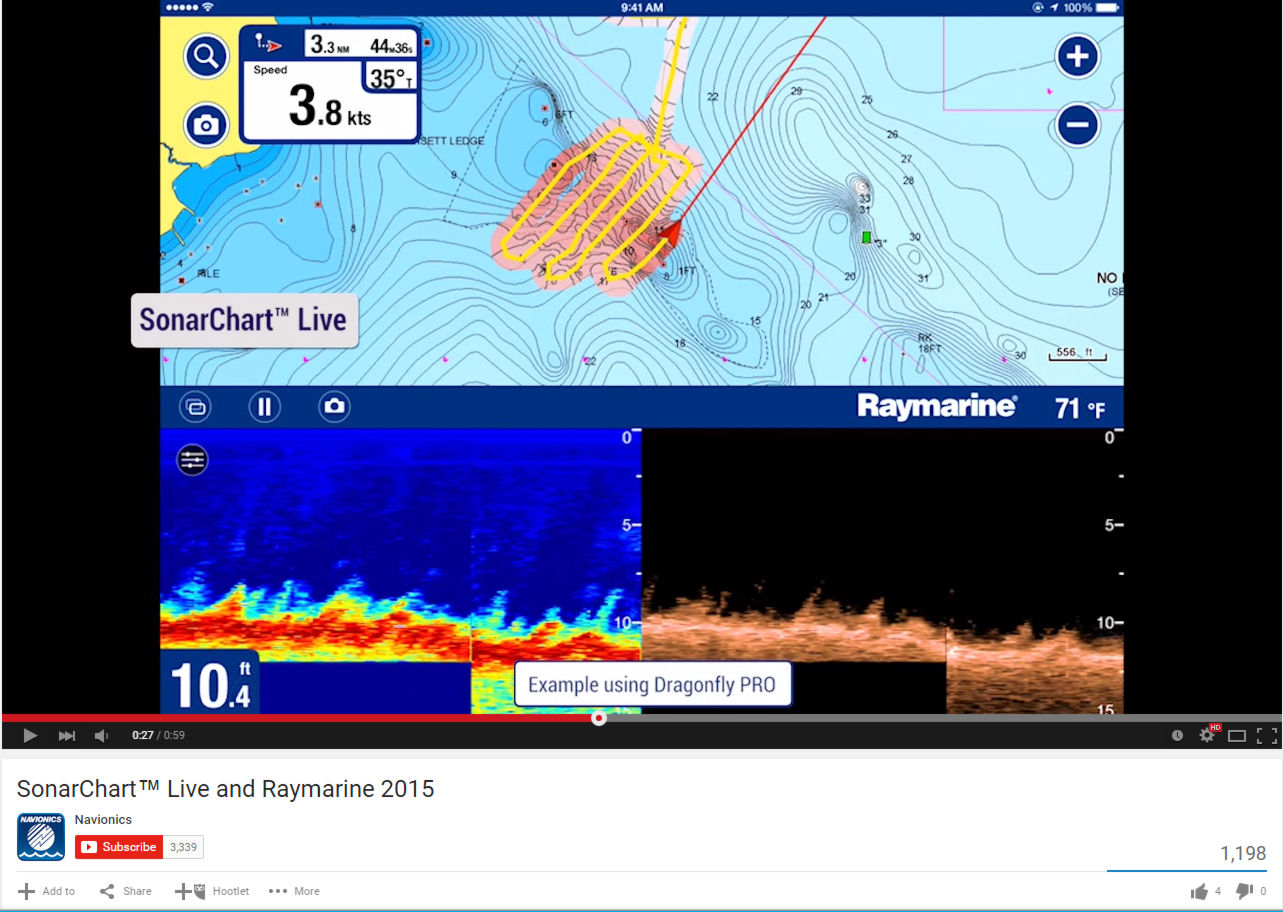Screen dimensions: 1283x912
Task: Click the 35° T heading readout
Action: tap(392, 78)
